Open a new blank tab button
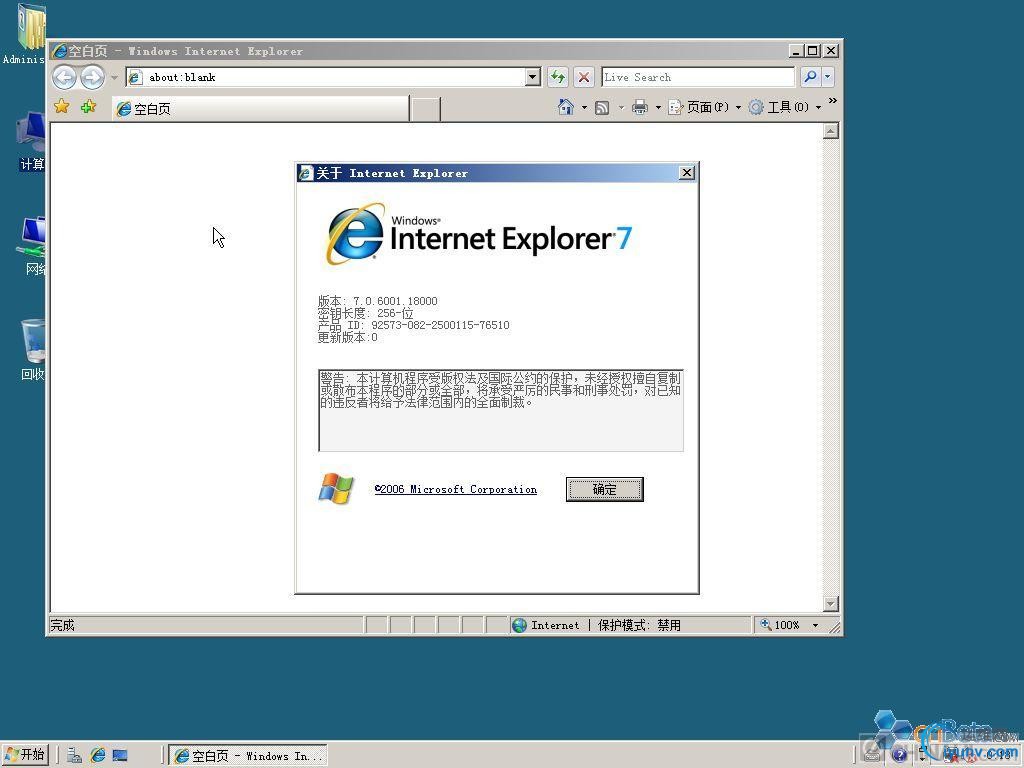The height and width of the screenshot is (768, 1024). pos(426,109)
